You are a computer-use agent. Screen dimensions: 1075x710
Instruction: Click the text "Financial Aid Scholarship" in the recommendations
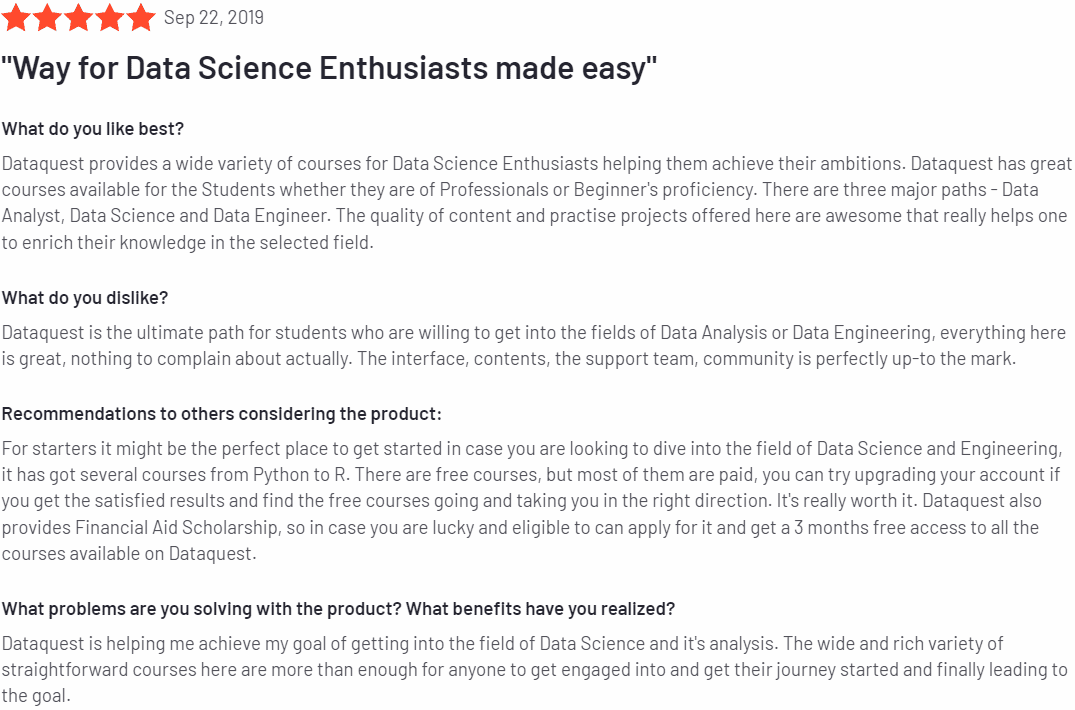(x=177, y=528)
